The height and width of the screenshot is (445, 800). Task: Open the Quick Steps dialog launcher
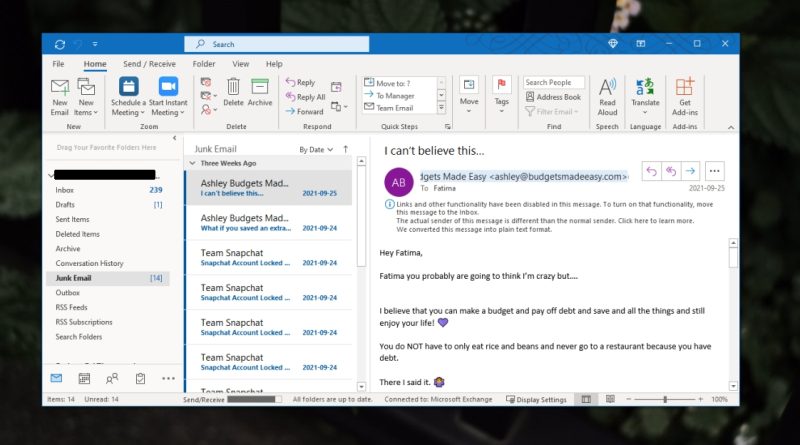pos(447,127)
